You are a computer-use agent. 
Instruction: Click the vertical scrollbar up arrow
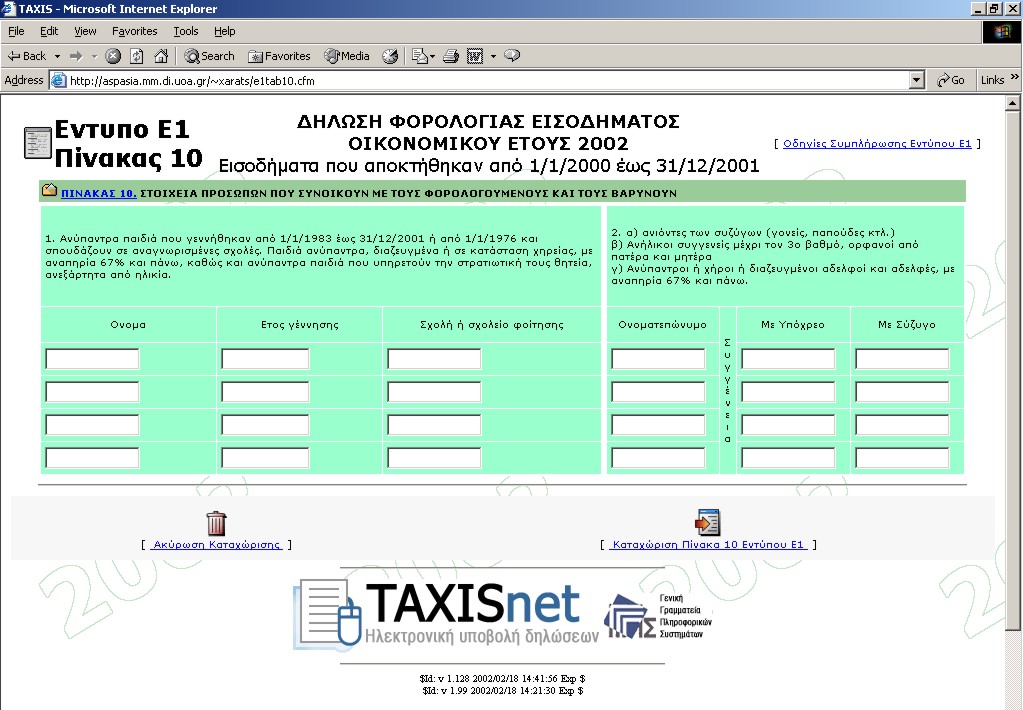pyautogui.click(x=1013, y=103)
